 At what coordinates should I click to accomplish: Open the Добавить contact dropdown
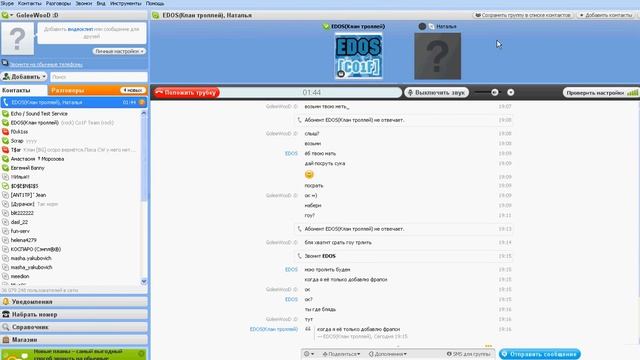coord(24,77)
